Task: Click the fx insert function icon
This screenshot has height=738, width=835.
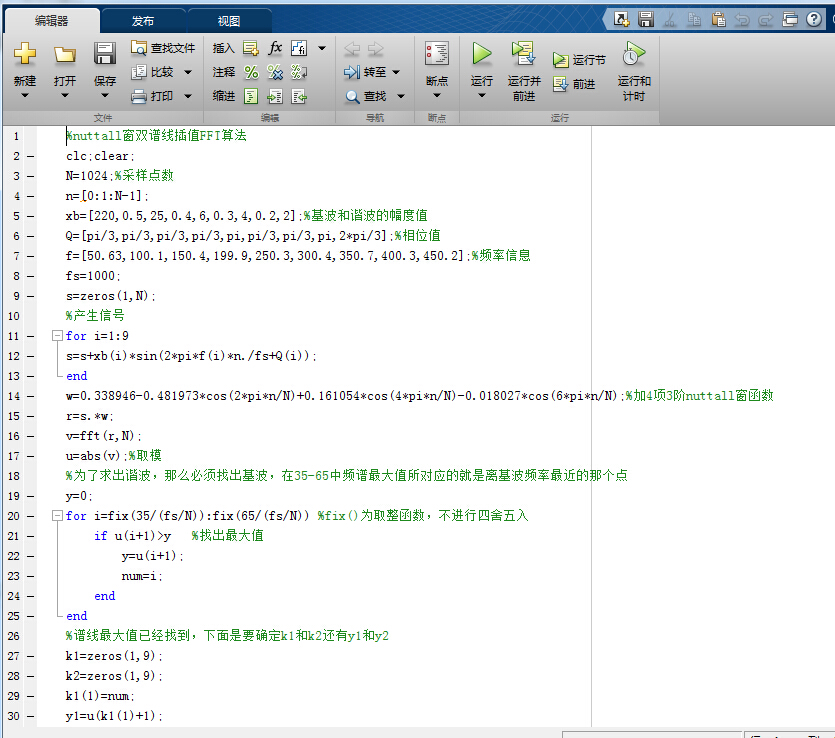Action: [275, 48]
